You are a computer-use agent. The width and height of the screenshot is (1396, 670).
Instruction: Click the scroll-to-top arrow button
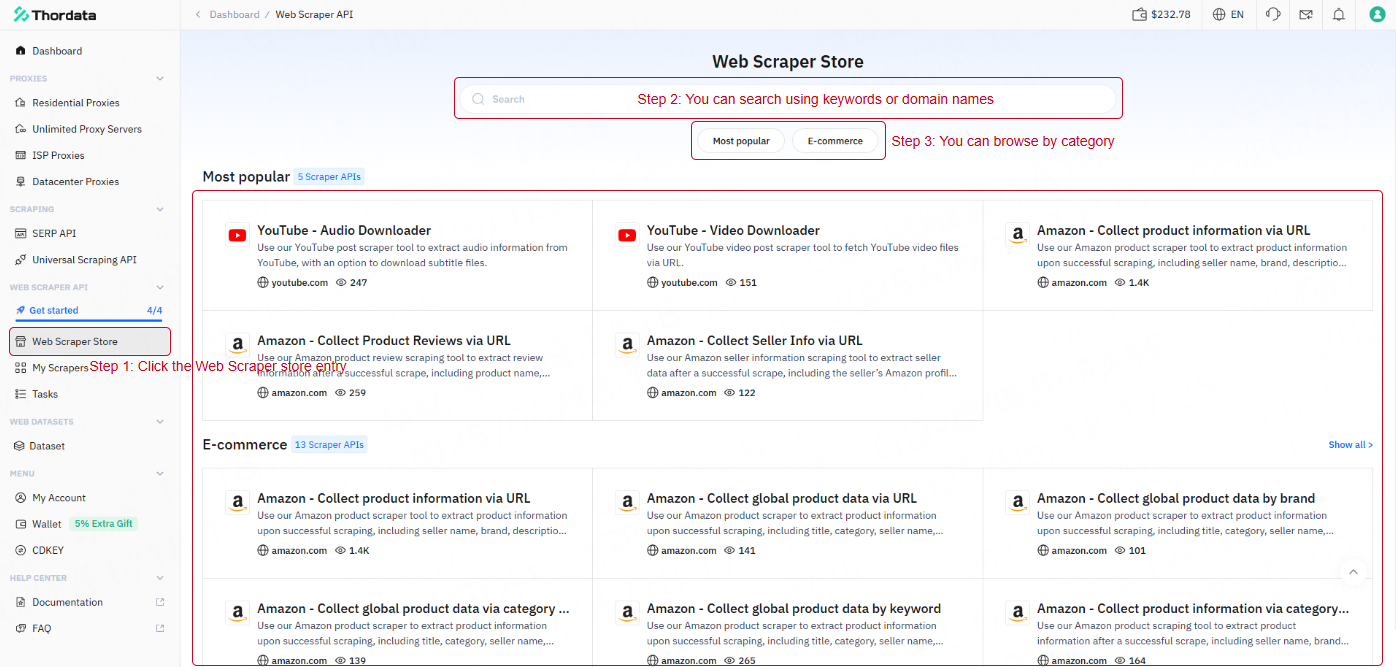click(1353, 572)
